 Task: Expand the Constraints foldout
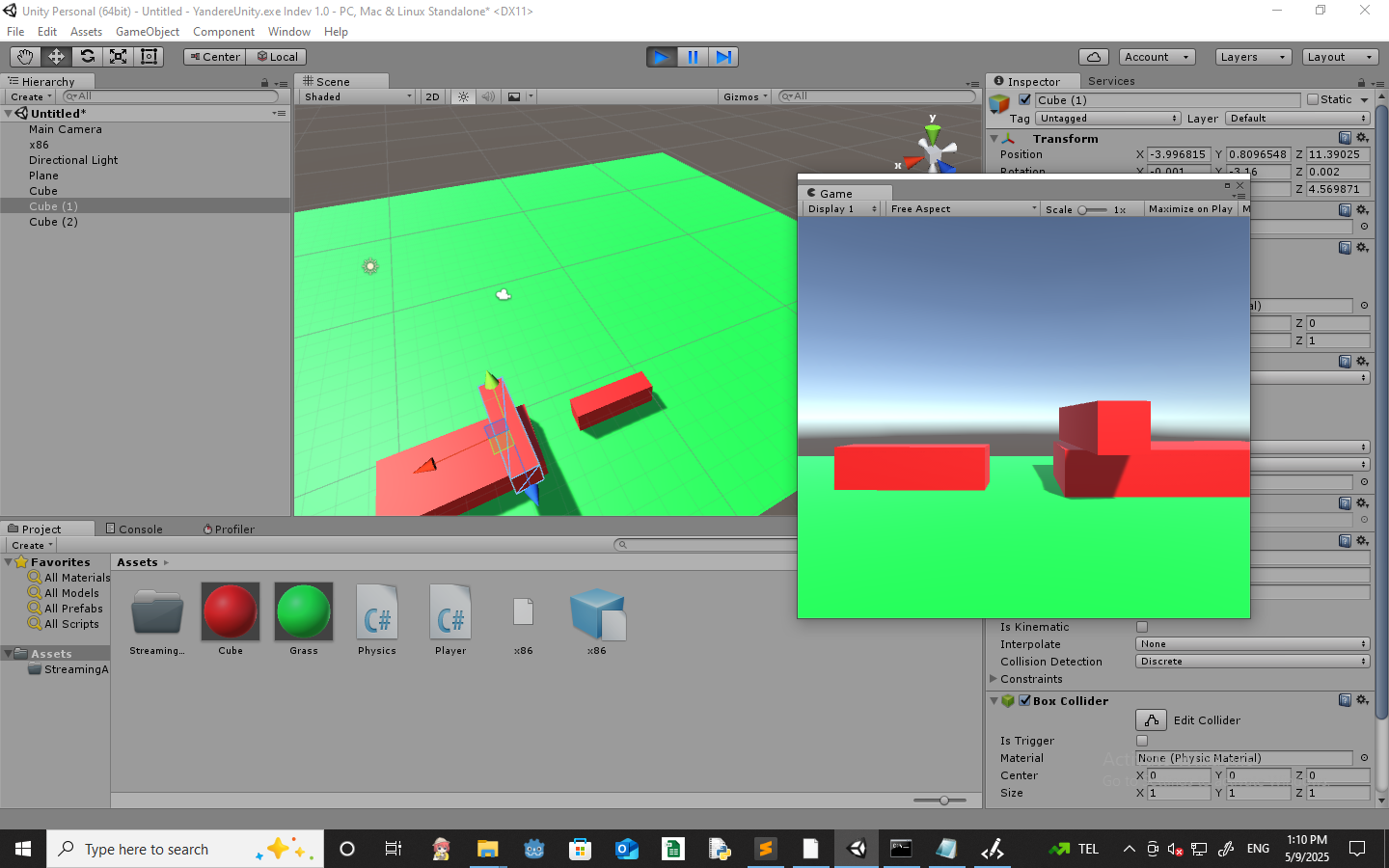click(994, 679)
